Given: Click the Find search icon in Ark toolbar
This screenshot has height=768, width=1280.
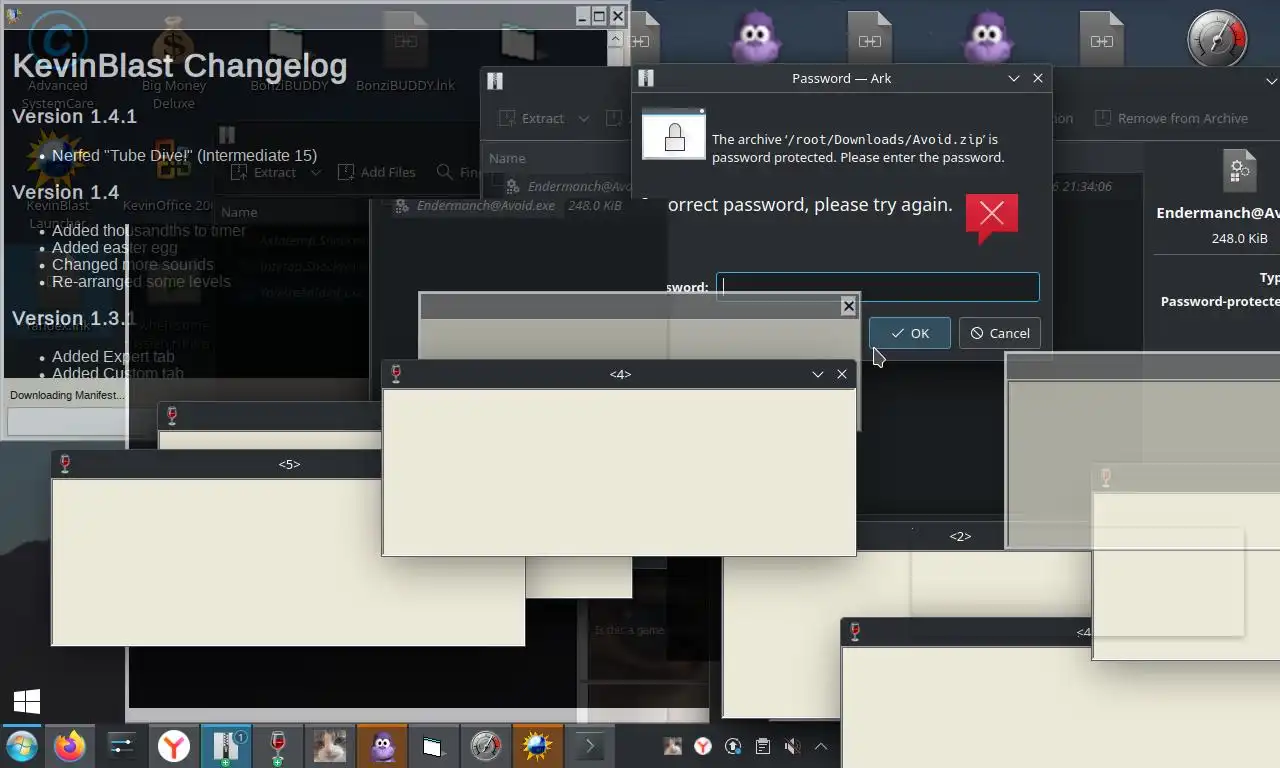Looking at the screenshot, I should pyautogui.click(x=445, y=172).
